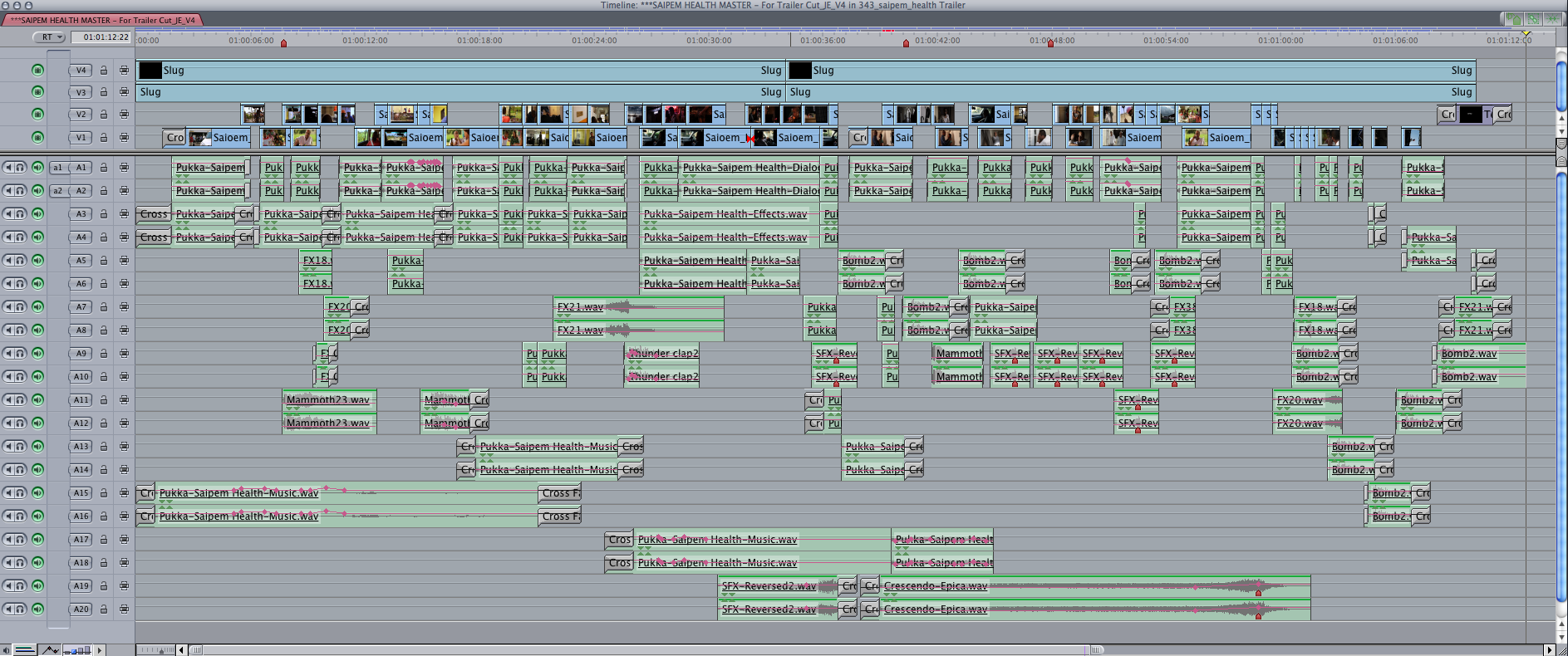Viewport: 1568px width, 656px height.
Task: Solo track A1 with headphone icon
Action: point(21,168)
